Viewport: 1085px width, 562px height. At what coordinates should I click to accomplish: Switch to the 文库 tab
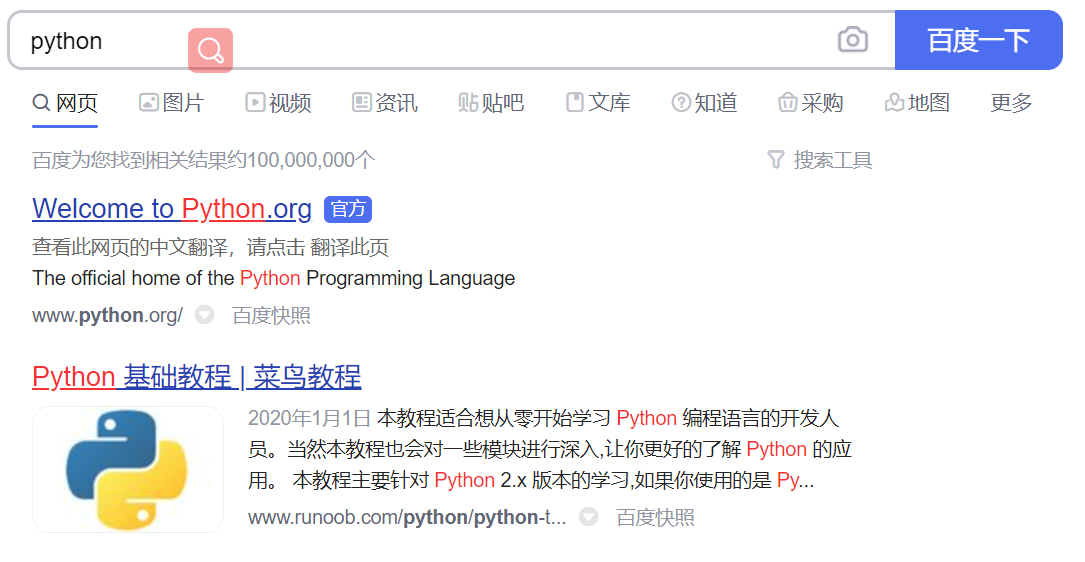[598, 103]
